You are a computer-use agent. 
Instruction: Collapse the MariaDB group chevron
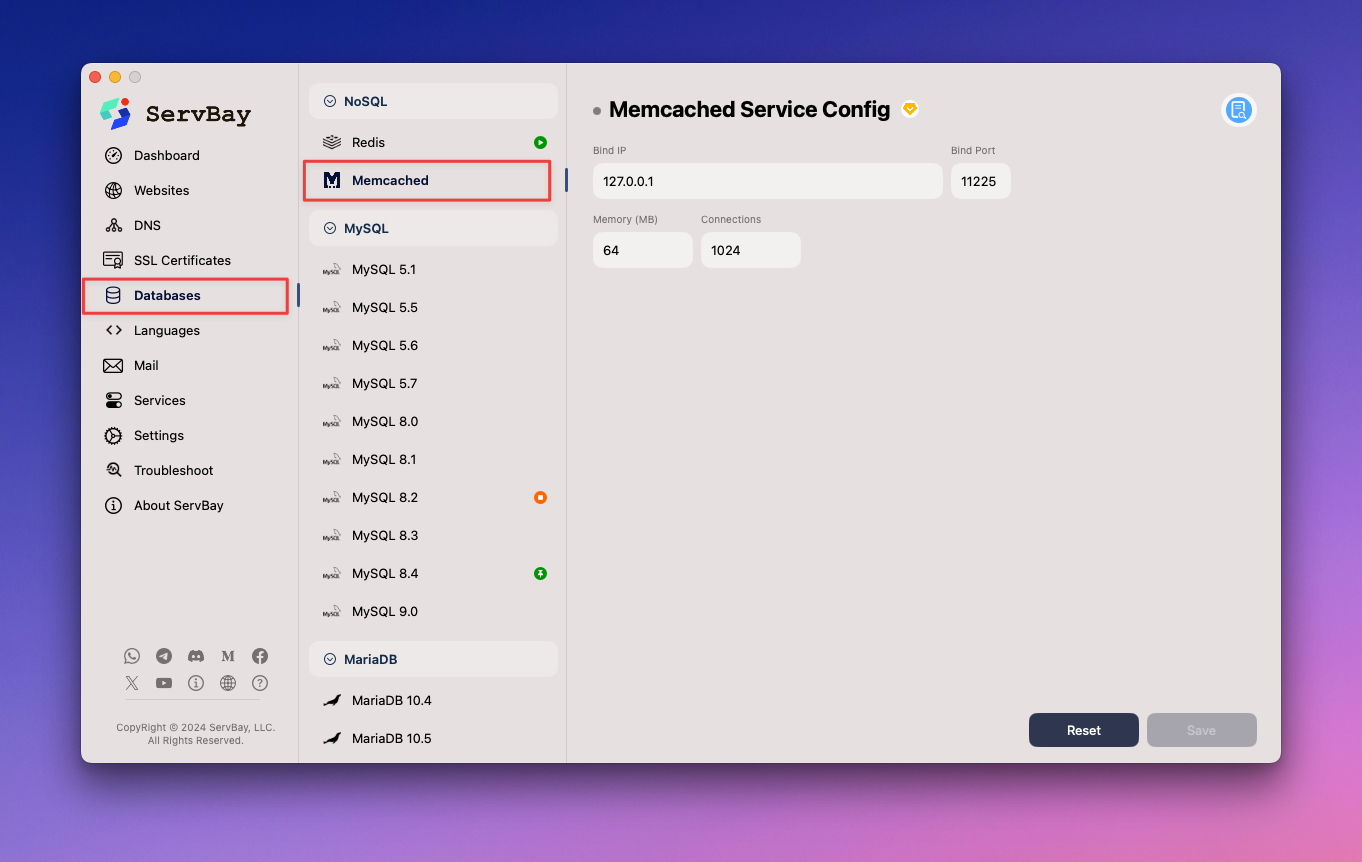click(x=329, y=659)
